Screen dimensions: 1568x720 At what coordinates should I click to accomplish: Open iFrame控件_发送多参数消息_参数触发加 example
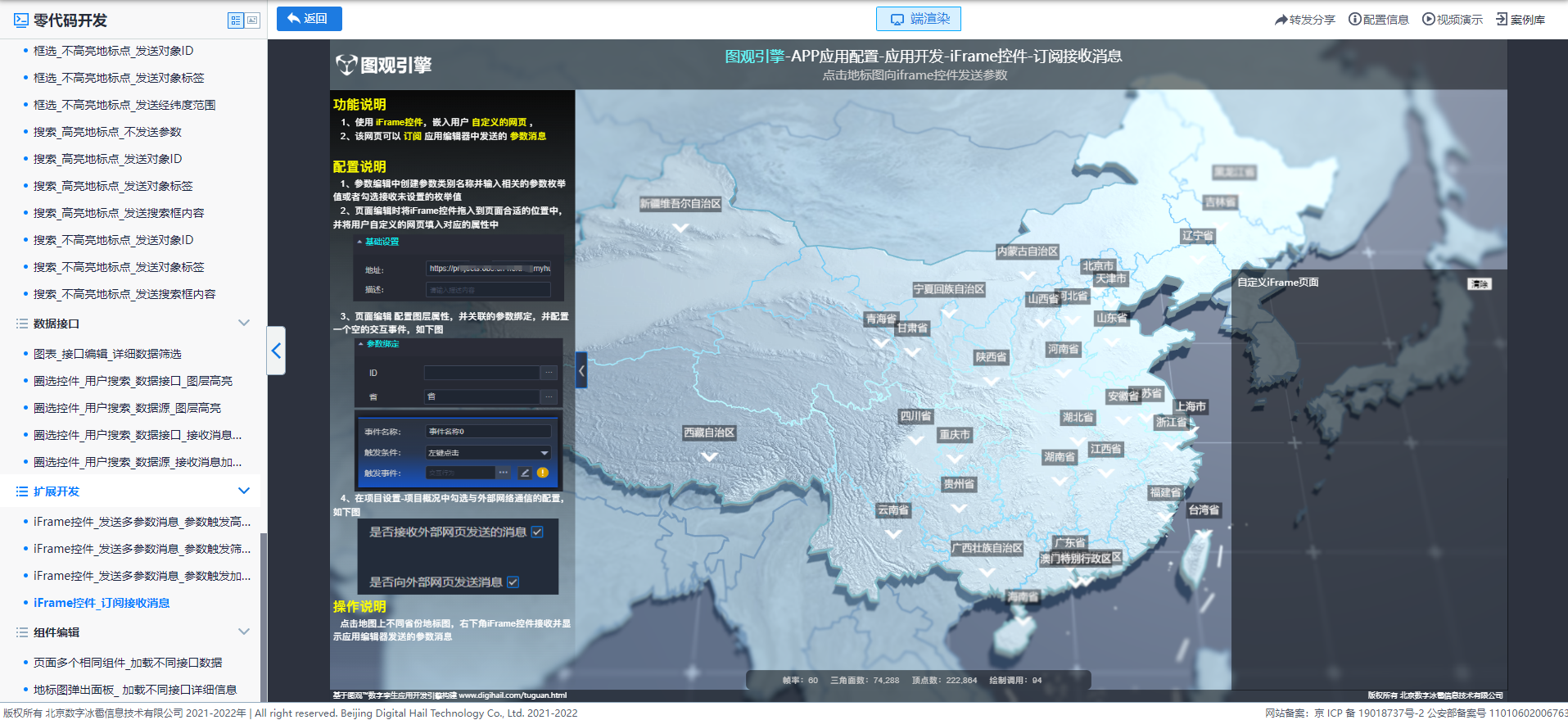pos(142,576)
